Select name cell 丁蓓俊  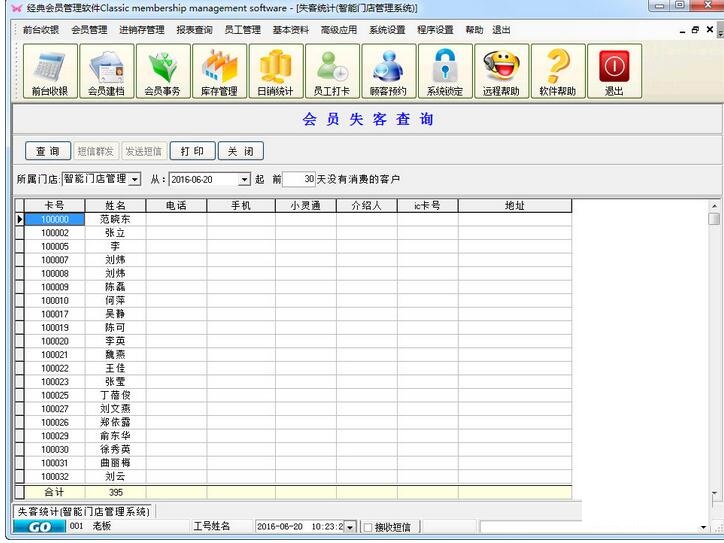(x=115, y=396)
